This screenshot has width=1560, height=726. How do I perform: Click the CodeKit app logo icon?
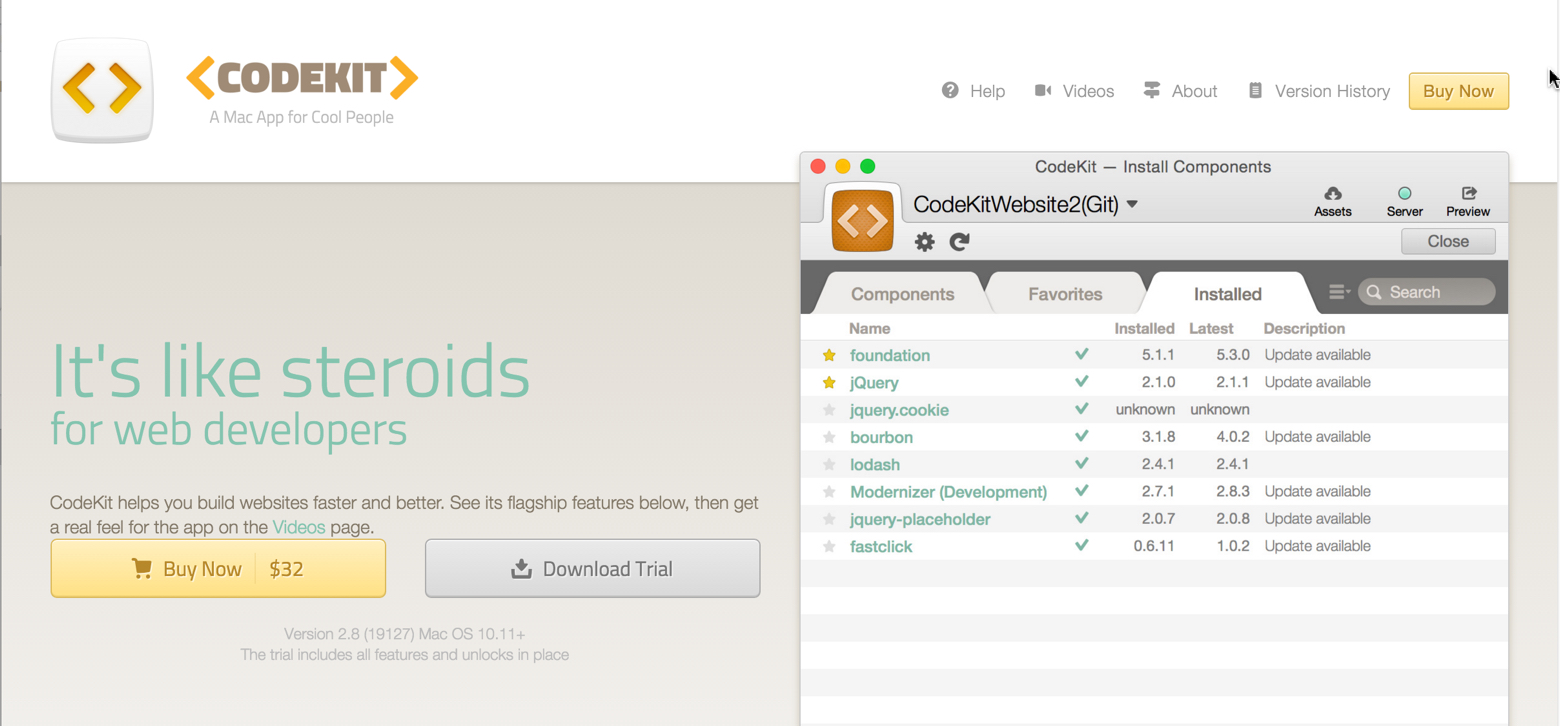point(102,90)
